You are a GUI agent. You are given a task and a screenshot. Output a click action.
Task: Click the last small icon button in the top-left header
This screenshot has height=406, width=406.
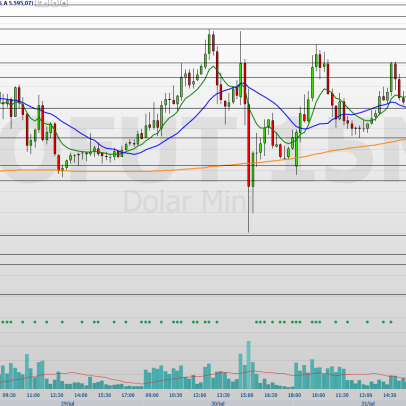click(x=64, y=3)
